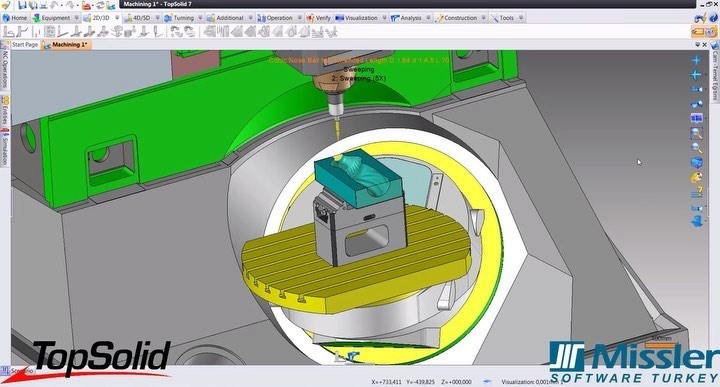This screenshot has width=720, height=387.
Task: Click the blue plus icon at viewport top
Action: tap(697, 60)
